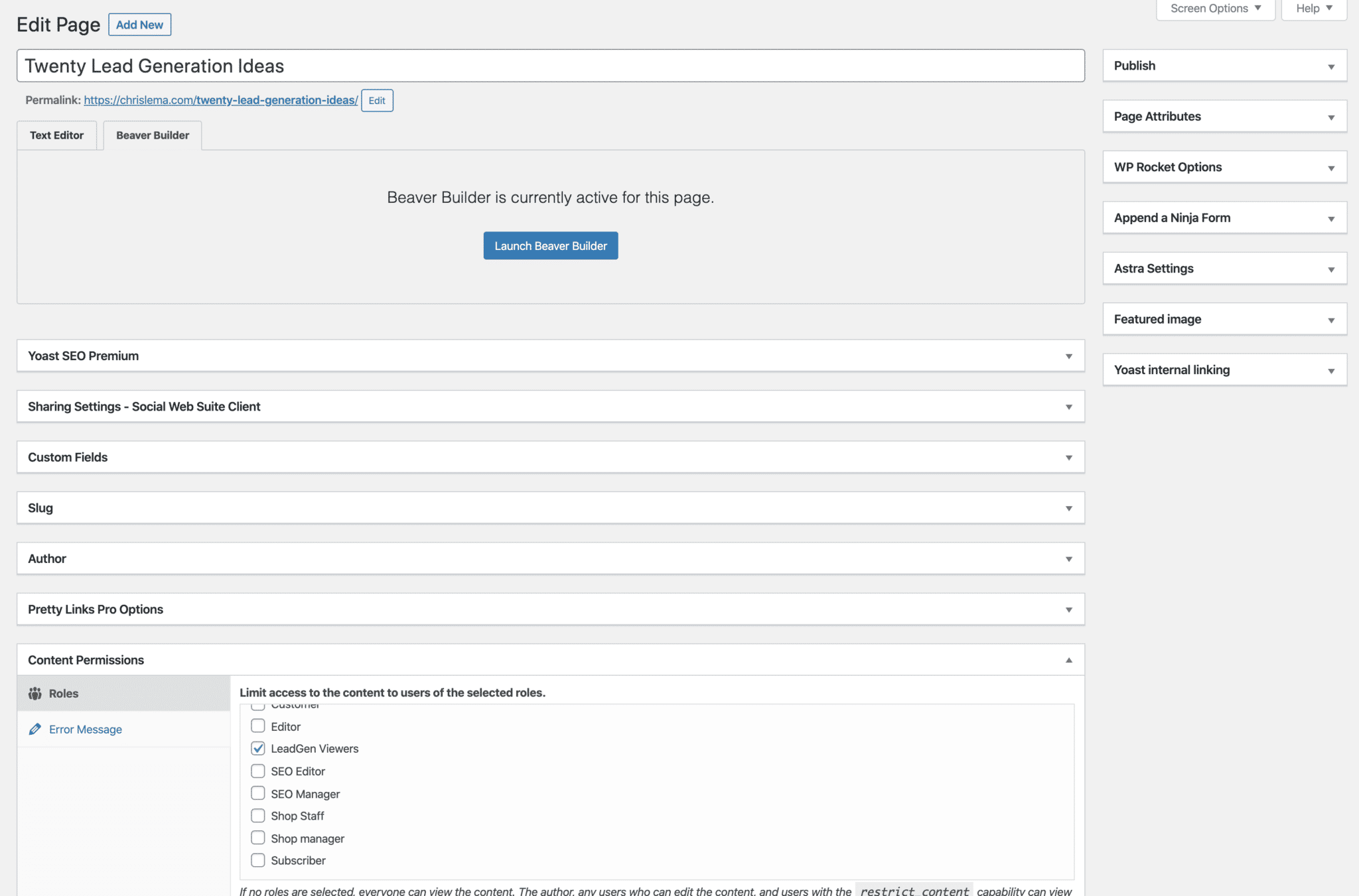
Task: Check the Subscriber role checkbox
Action: (x=258, y=861)
